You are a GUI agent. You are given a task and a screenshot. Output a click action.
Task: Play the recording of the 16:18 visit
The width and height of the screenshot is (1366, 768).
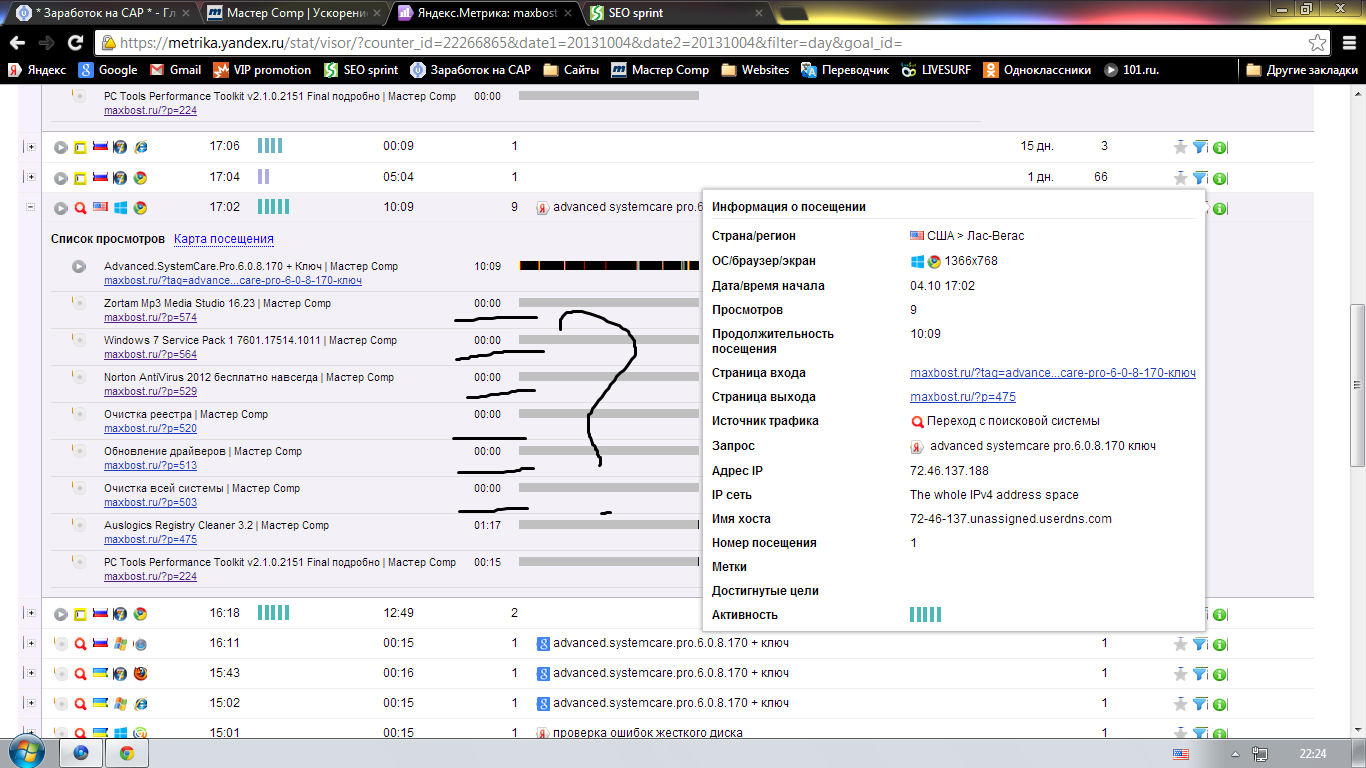click(x=61, y=614)
